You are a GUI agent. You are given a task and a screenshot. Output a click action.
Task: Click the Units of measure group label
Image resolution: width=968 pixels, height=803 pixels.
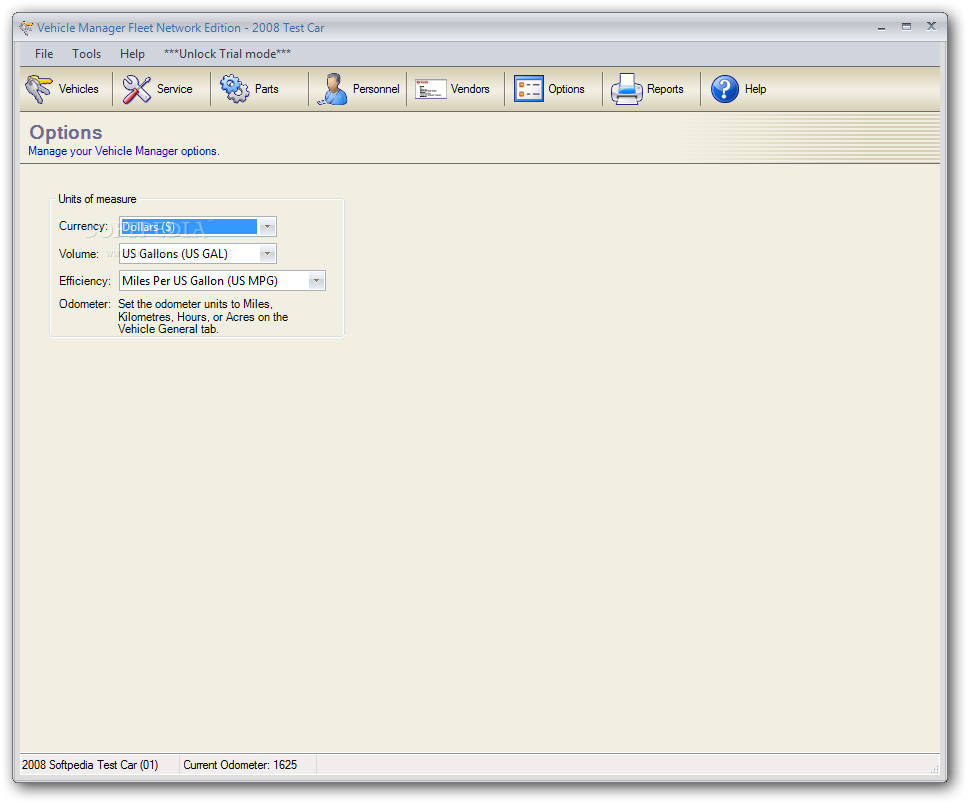[x=97, y=199]
